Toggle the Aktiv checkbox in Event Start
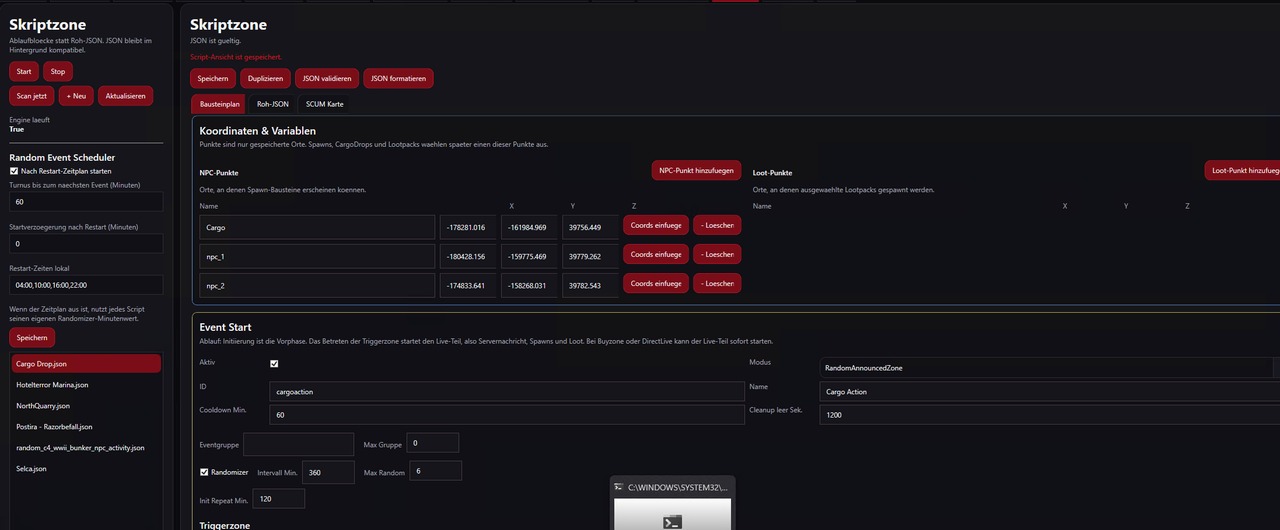Screen dimensions: 1280x530 [x=274, y=363]
